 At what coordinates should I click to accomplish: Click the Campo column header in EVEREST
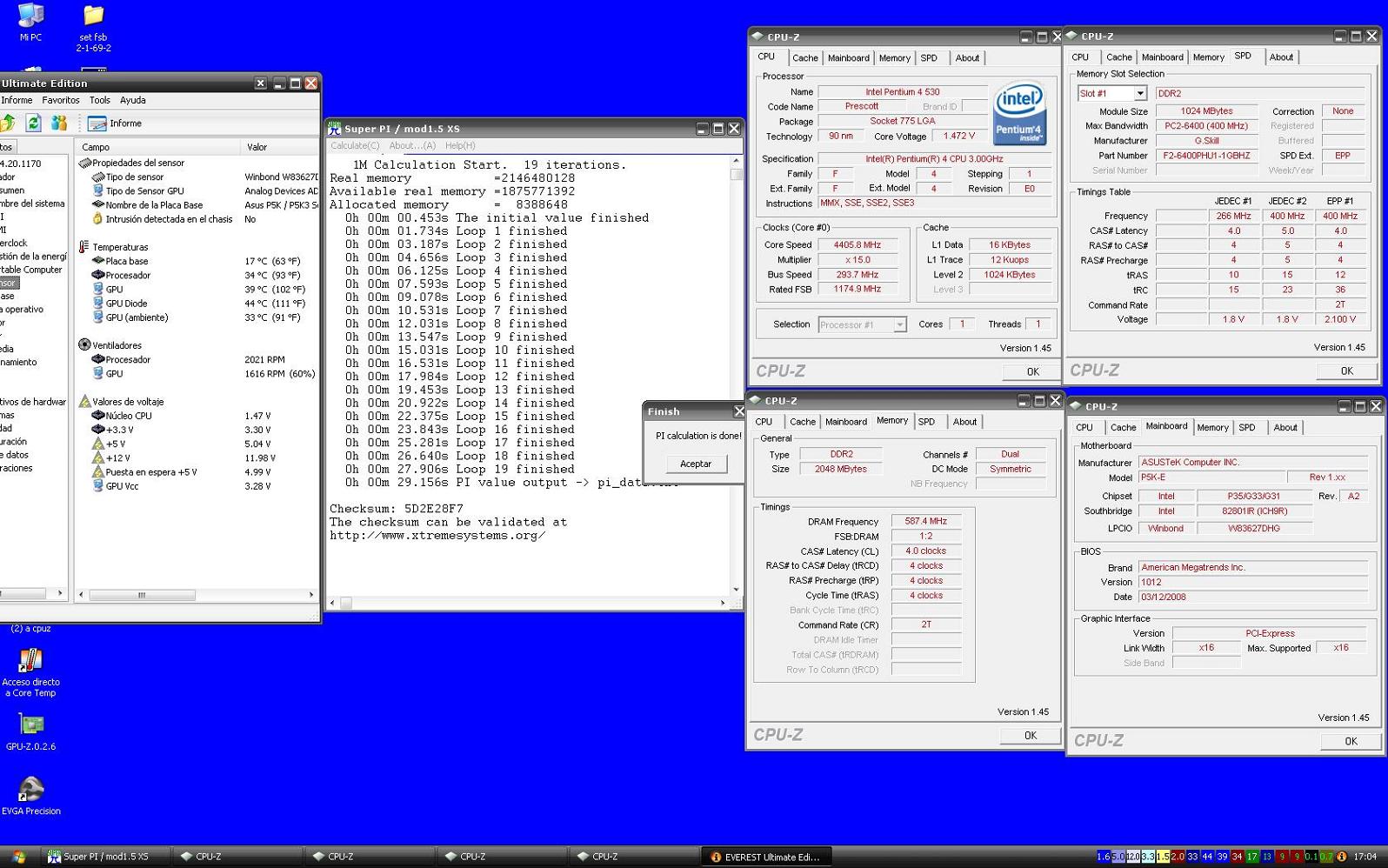[x=158, y=147]
